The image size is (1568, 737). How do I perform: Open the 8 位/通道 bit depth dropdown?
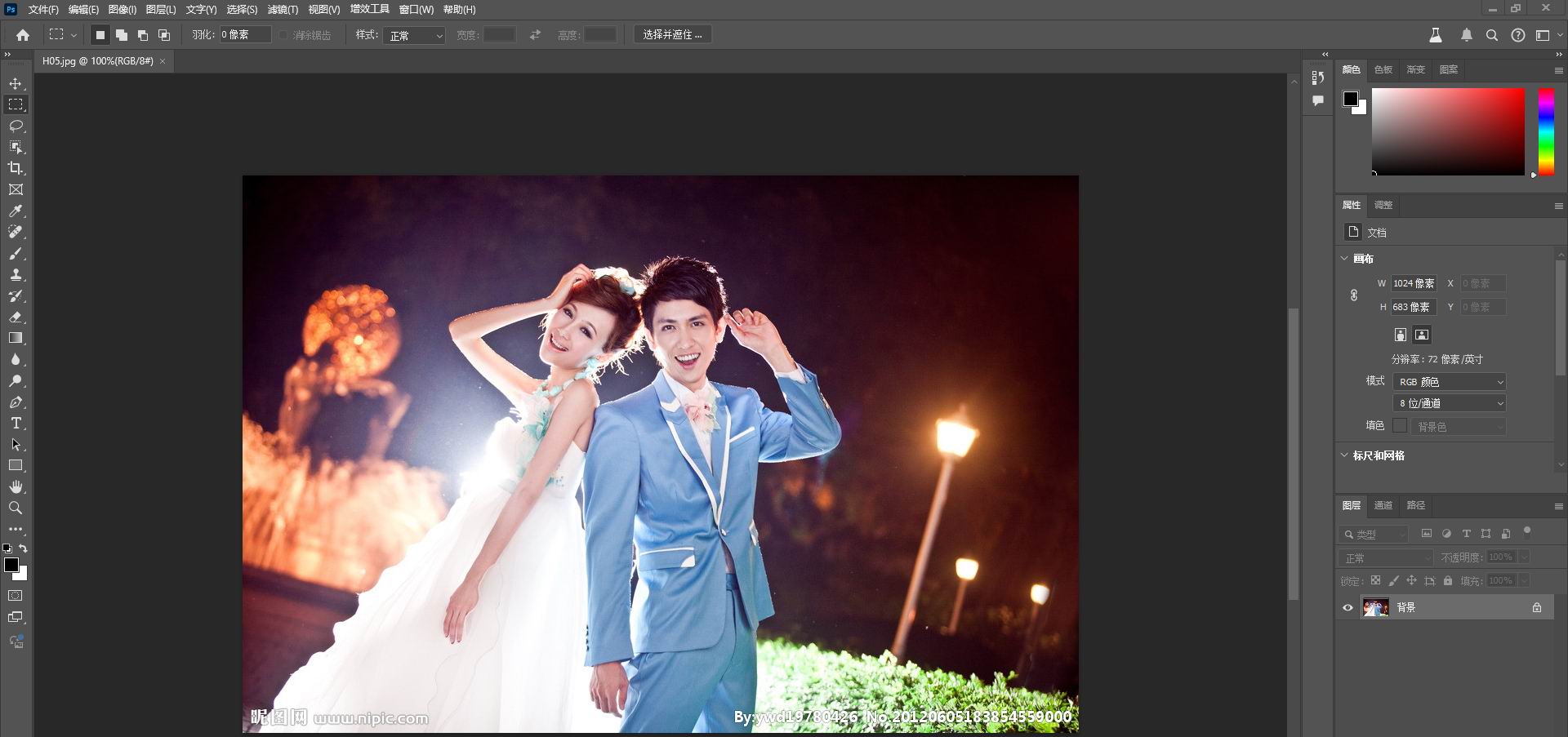tap(1450, 403)
